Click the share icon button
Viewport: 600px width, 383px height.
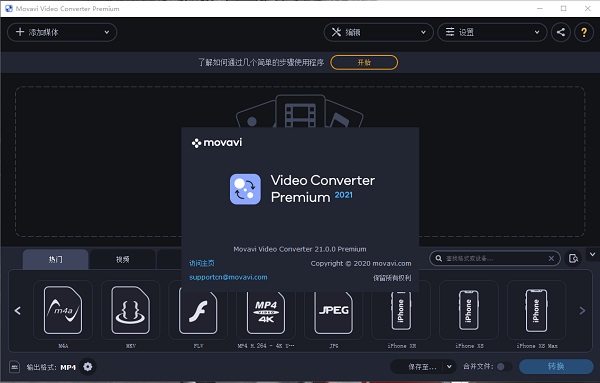[x=561, y=33]
